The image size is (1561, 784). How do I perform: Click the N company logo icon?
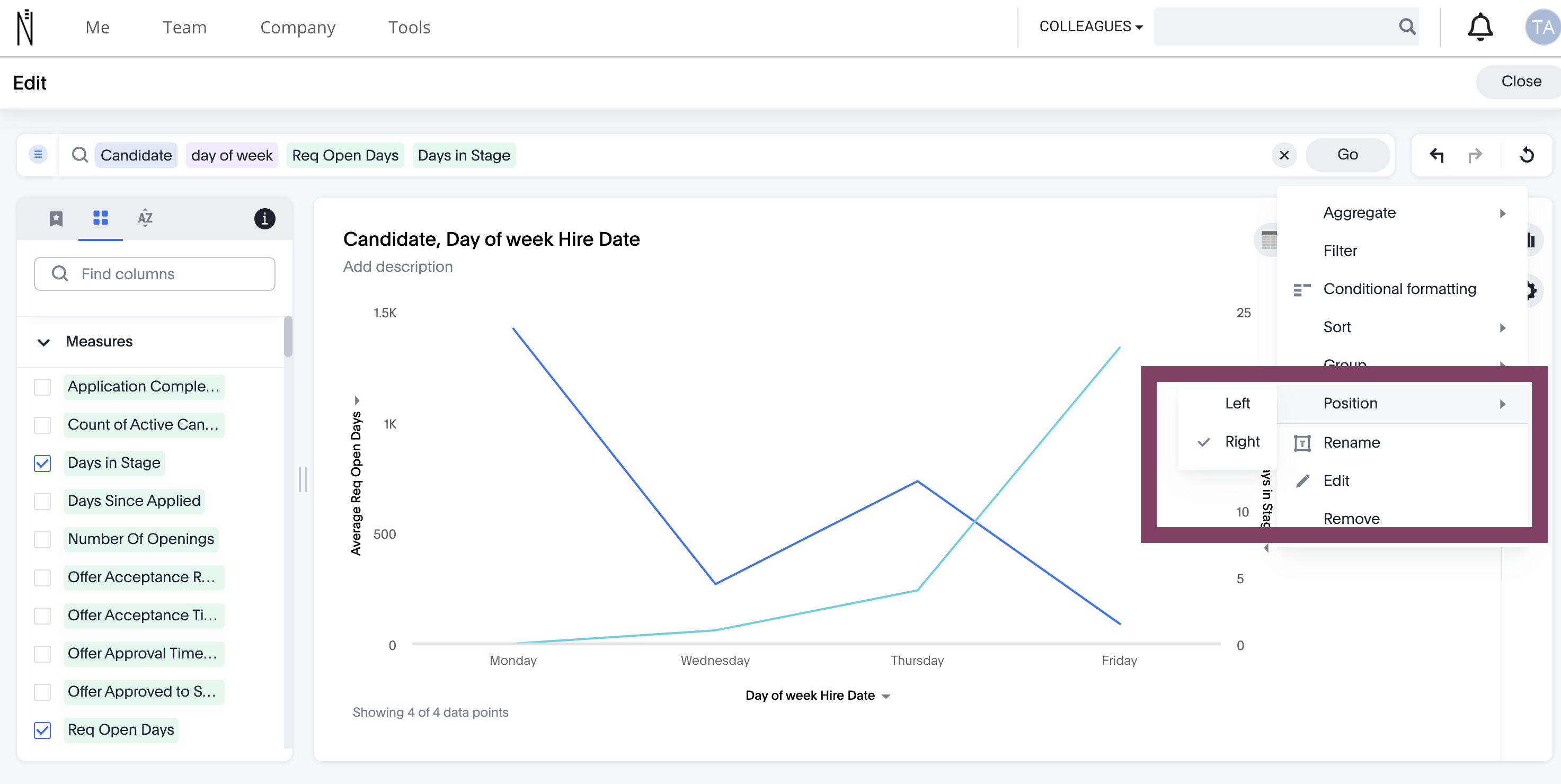[25, 27]
